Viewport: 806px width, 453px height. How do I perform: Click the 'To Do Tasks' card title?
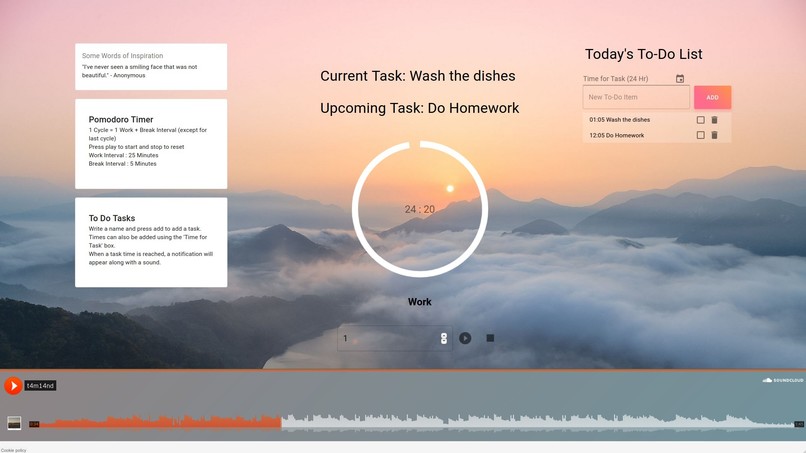[x=112, y=218]
